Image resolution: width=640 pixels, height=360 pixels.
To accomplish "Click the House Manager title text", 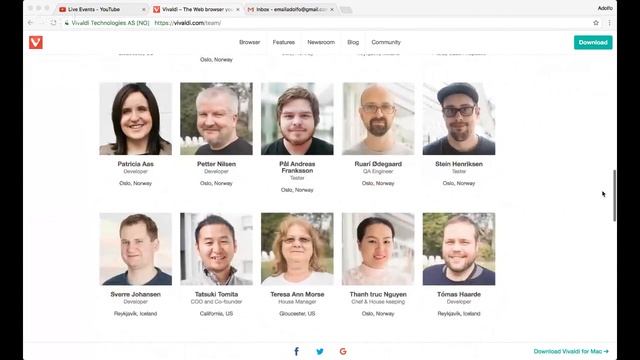I will coord(297,302).
